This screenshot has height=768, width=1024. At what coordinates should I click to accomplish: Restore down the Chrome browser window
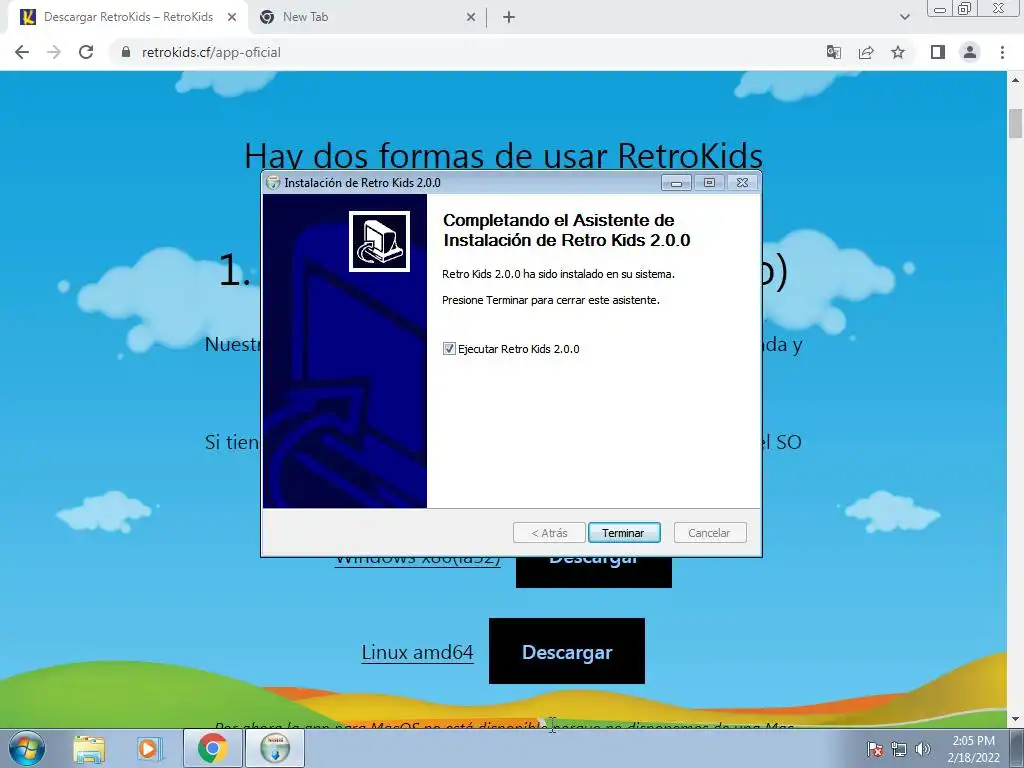[965, 9]
